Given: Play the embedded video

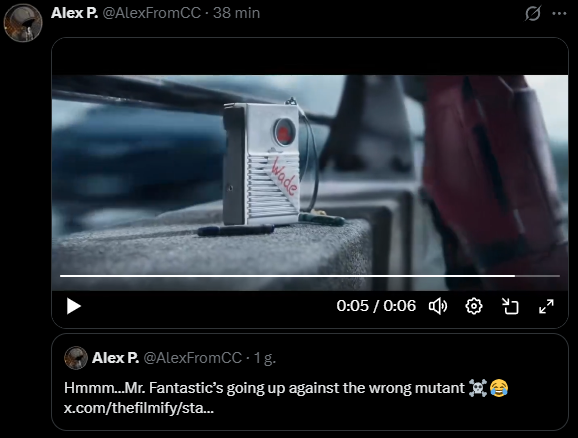Looking at the screenshot, I should 74,306.
